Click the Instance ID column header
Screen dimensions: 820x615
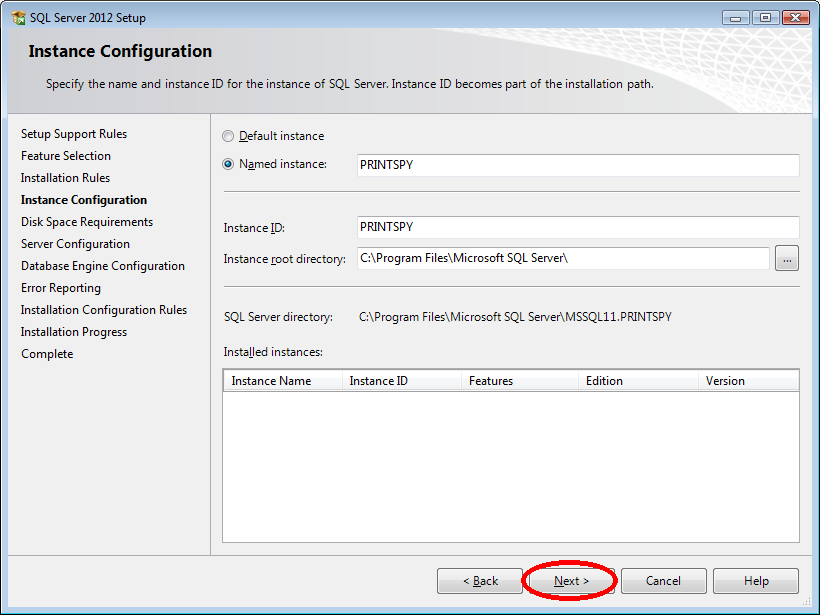[402, 381]
